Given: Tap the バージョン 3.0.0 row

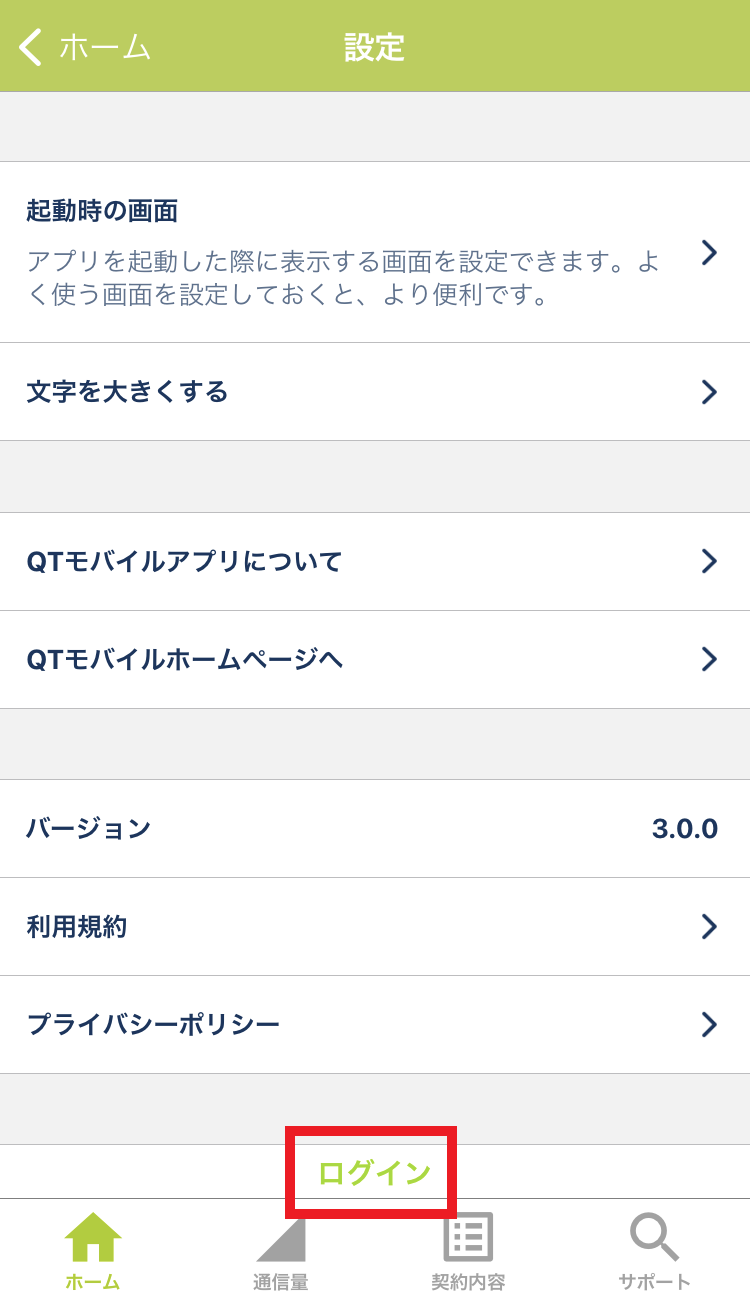Looking at the screenshot, I should [375, 829].
